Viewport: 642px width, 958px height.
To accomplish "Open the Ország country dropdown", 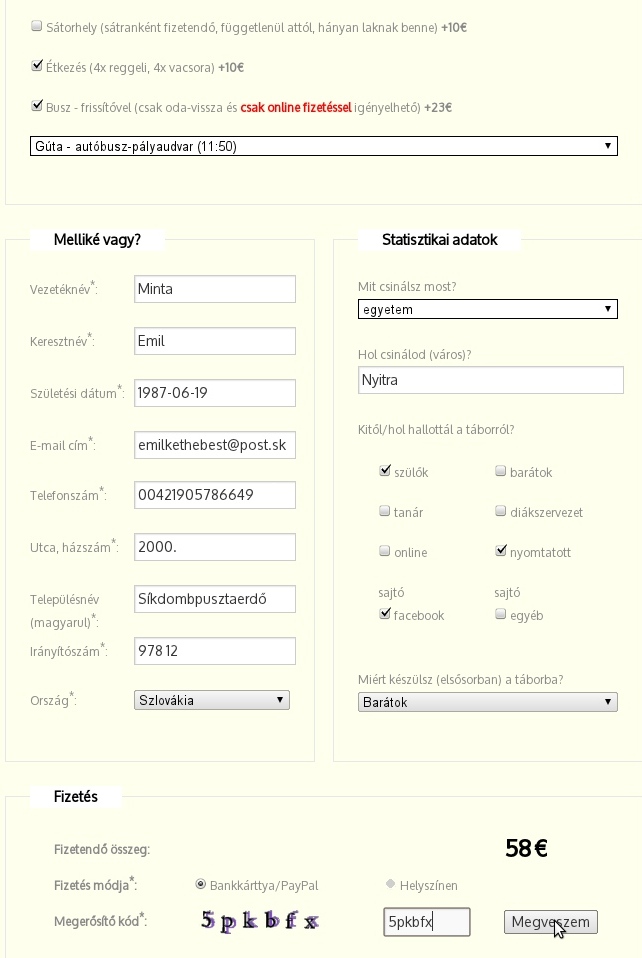I will [x=211, y=700].
